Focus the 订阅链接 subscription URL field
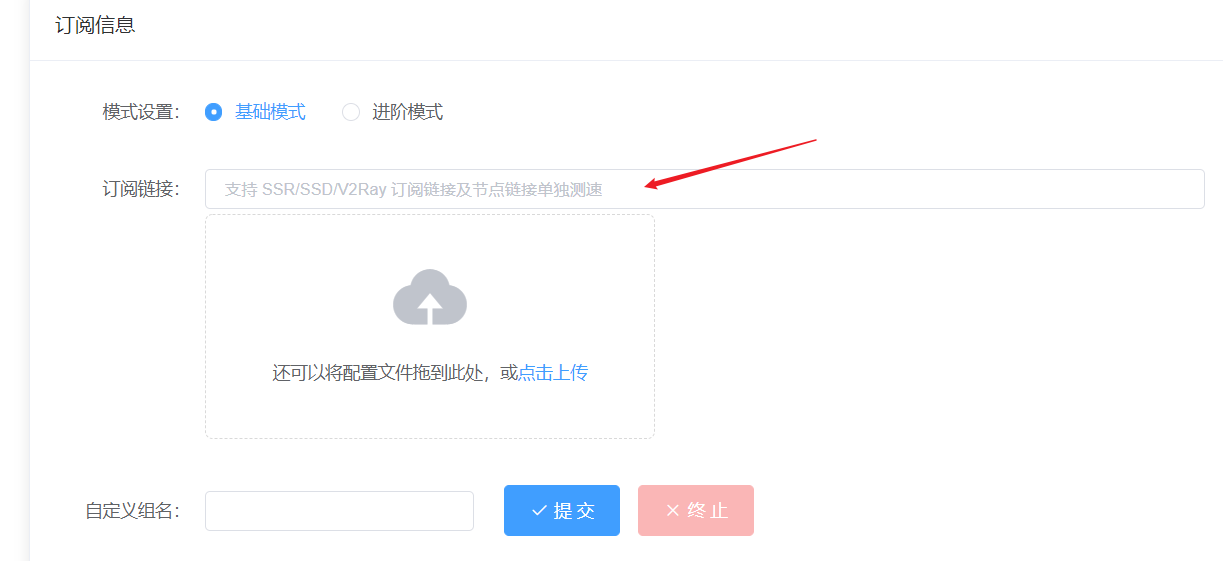This screenshot has width=1223, height=561. [705, 189]
